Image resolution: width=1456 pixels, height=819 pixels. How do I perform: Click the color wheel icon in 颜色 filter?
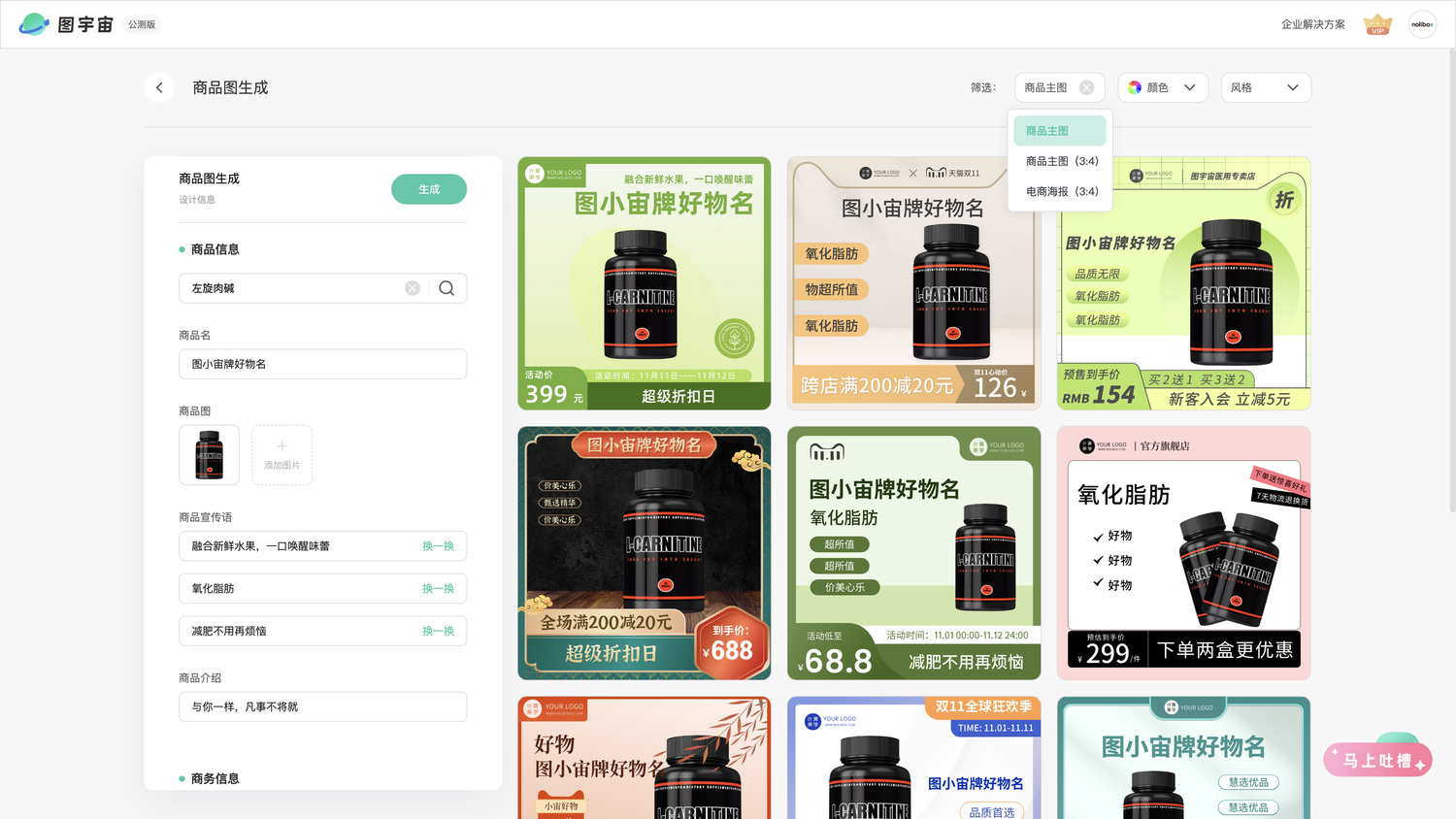coord(1135,87)
